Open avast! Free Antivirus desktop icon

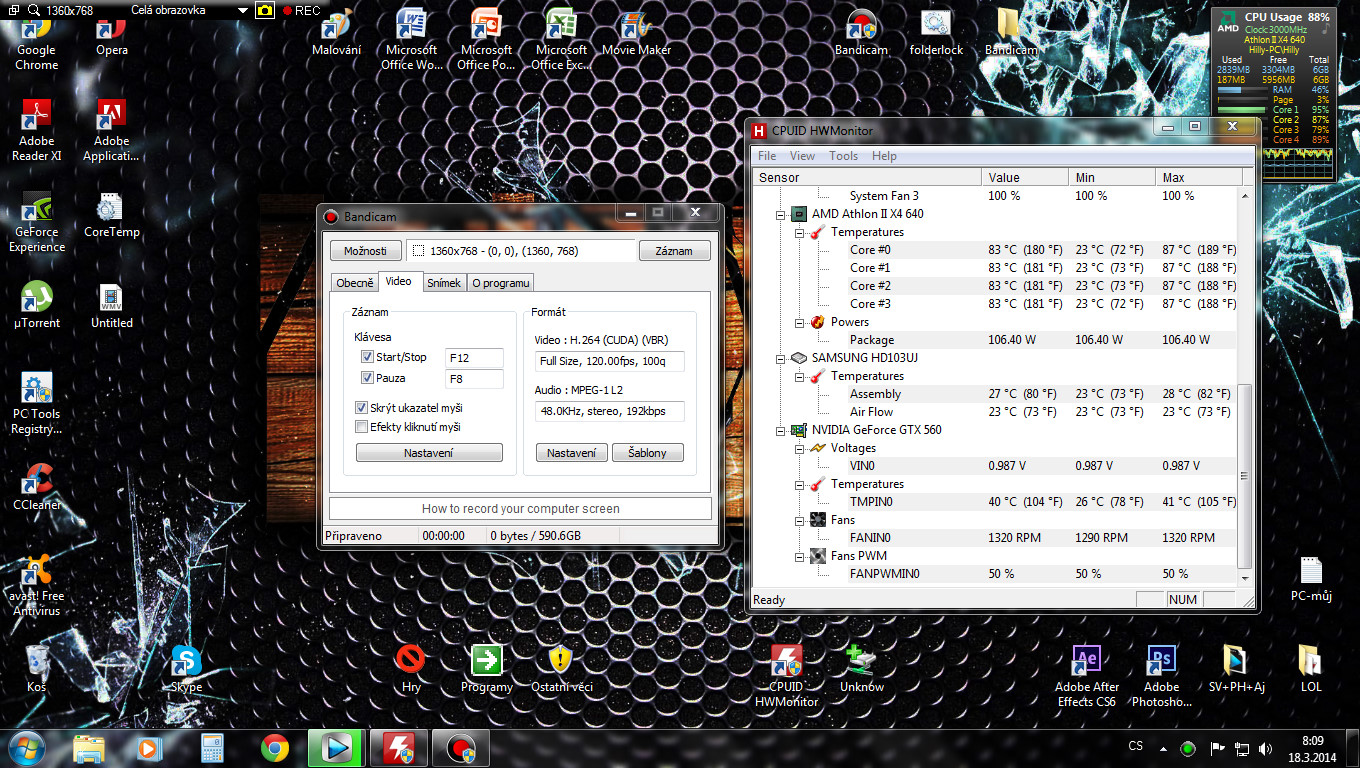coord(36,586)
